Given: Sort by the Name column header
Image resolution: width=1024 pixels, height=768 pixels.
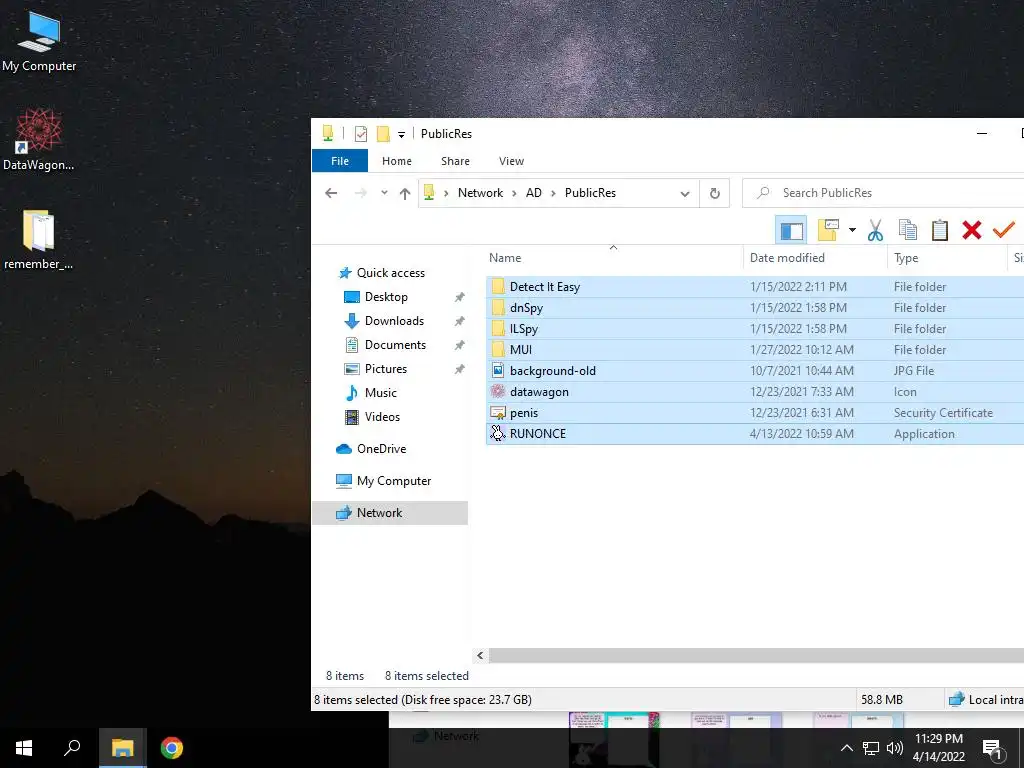Looking at the screenshot, I should (x=613, y=258).
